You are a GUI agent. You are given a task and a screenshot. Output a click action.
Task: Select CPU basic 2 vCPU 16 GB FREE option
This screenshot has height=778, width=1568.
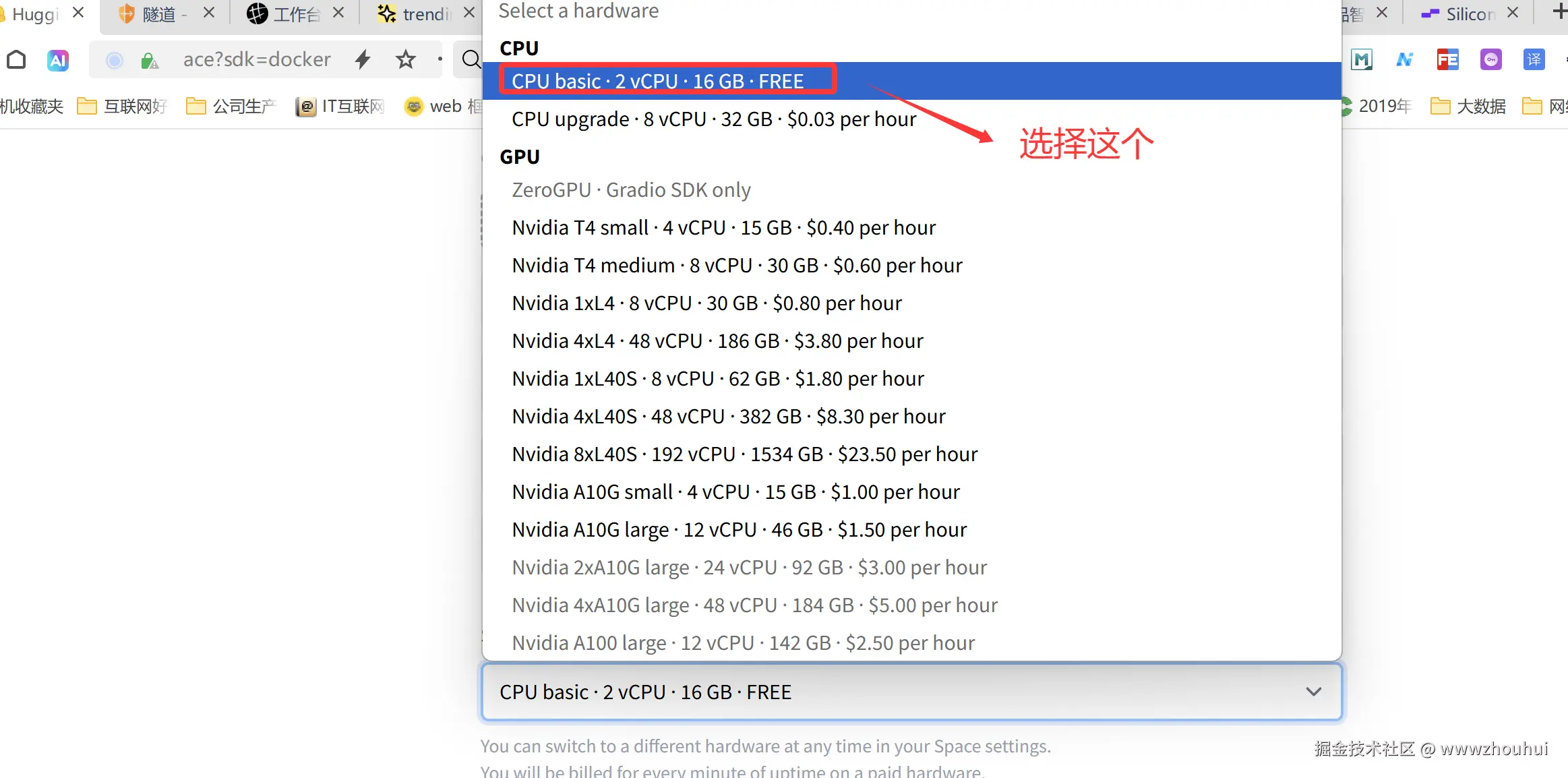click(911, 81)
